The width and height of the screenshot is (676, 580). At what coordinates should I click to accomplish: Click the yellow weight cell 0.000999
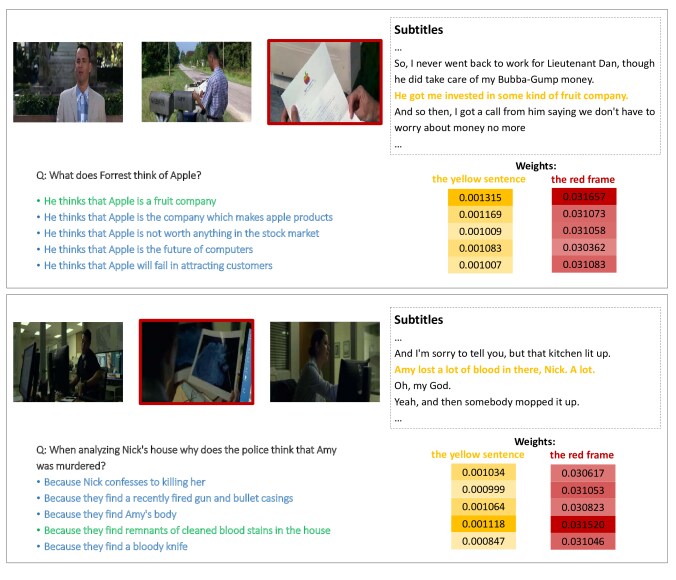point(483,489)
